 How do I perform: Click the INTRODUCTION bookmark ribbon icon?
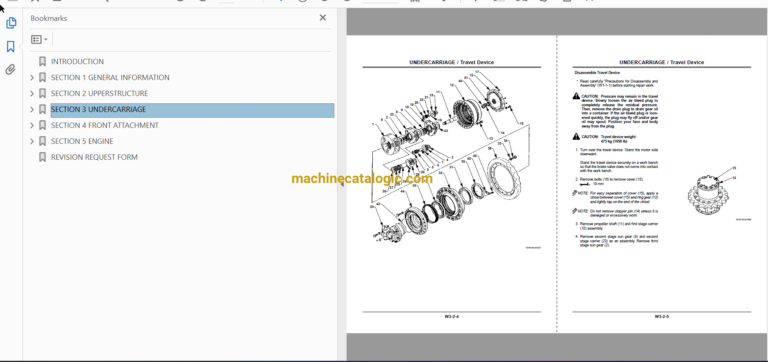click(43, 62)
